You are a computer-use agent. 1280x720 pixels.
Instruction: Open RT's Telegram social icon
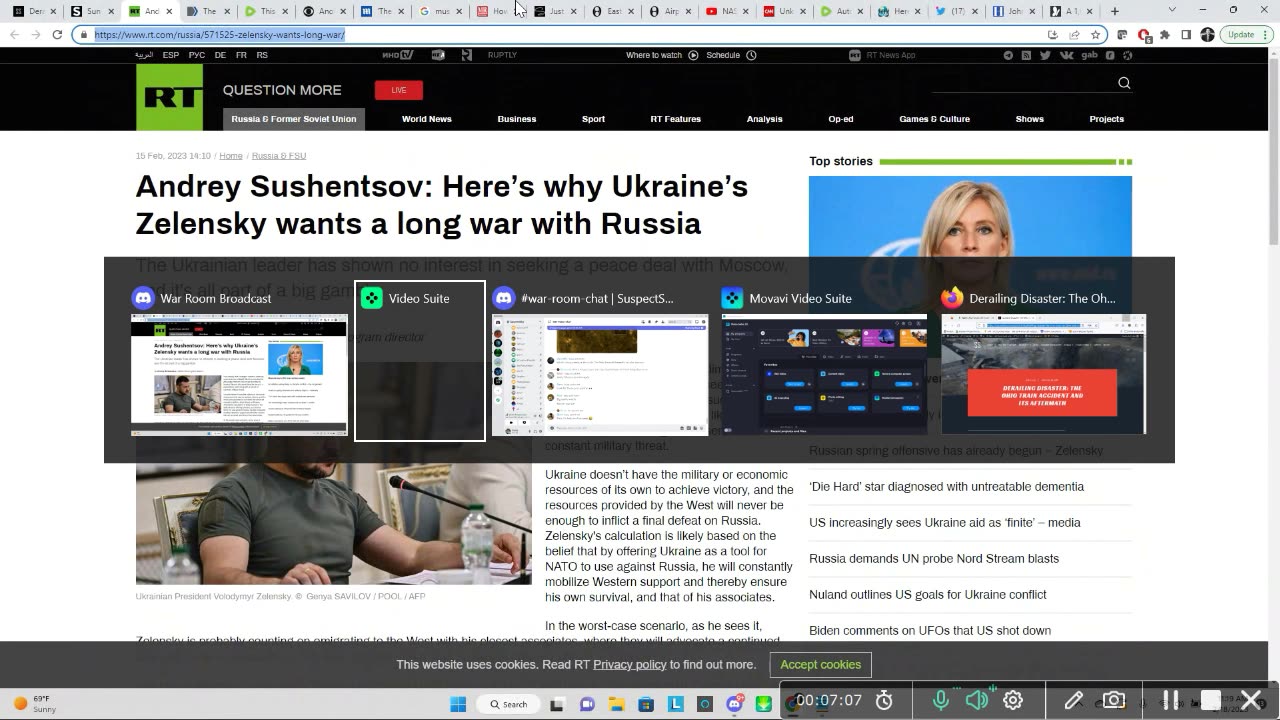1008,55
